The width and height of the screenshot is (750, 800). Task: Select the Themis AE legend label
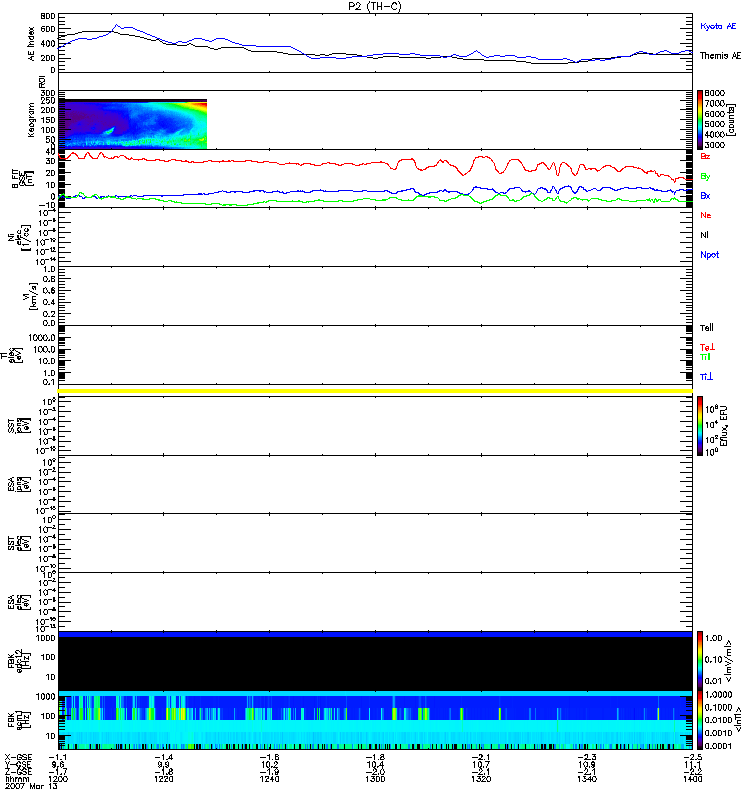point(720,56)
